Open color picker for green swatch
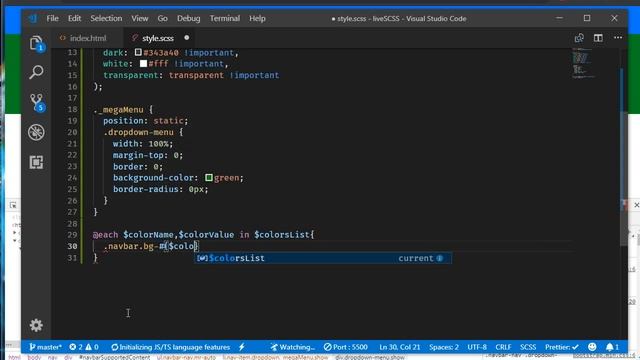The image size is (640, 360). click(x=209, y=178)
